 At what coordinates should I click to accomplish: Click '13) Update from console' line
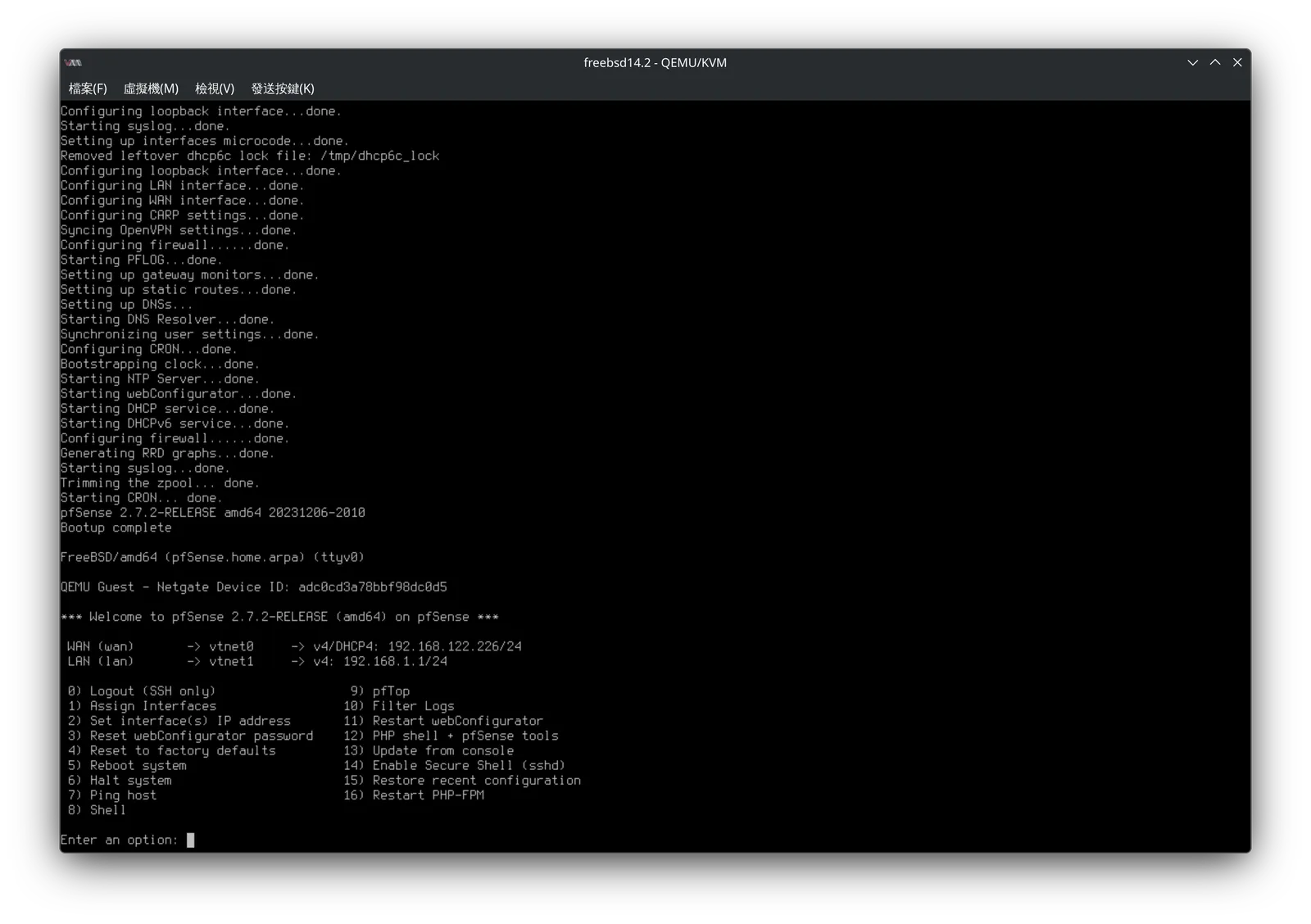(x=429, y=750)
